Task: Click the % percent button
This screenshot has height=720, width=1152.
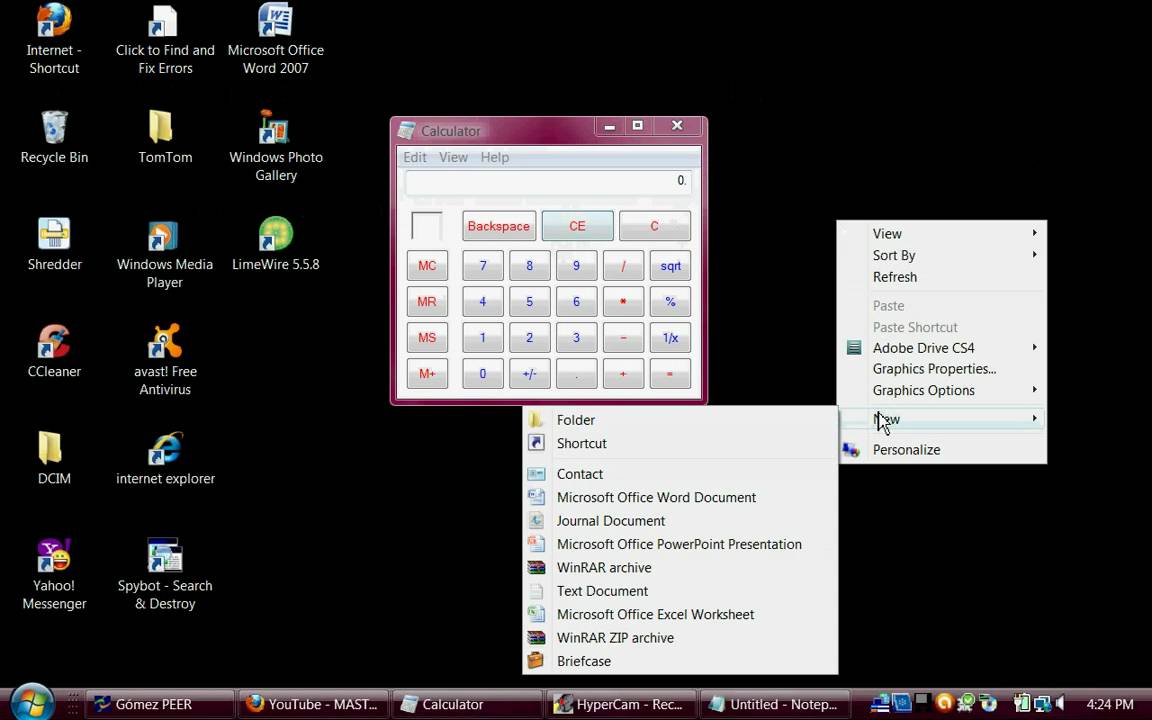Action: 670,302
